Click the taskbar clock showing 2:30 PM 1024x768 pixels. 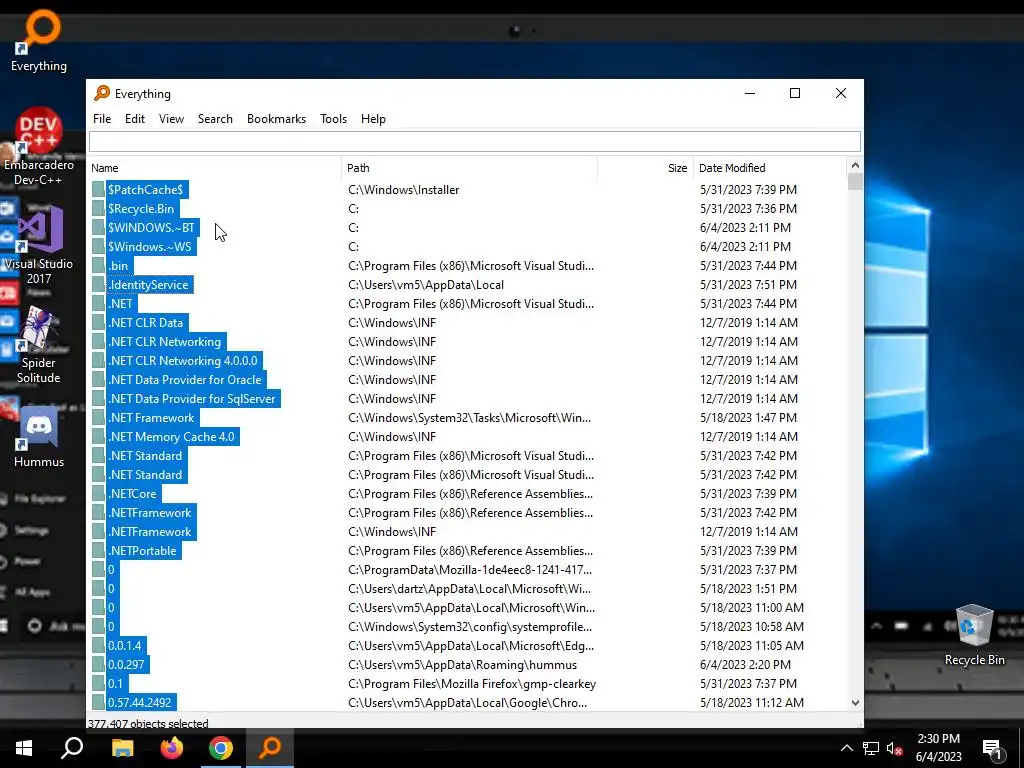[x=938, y=748]
